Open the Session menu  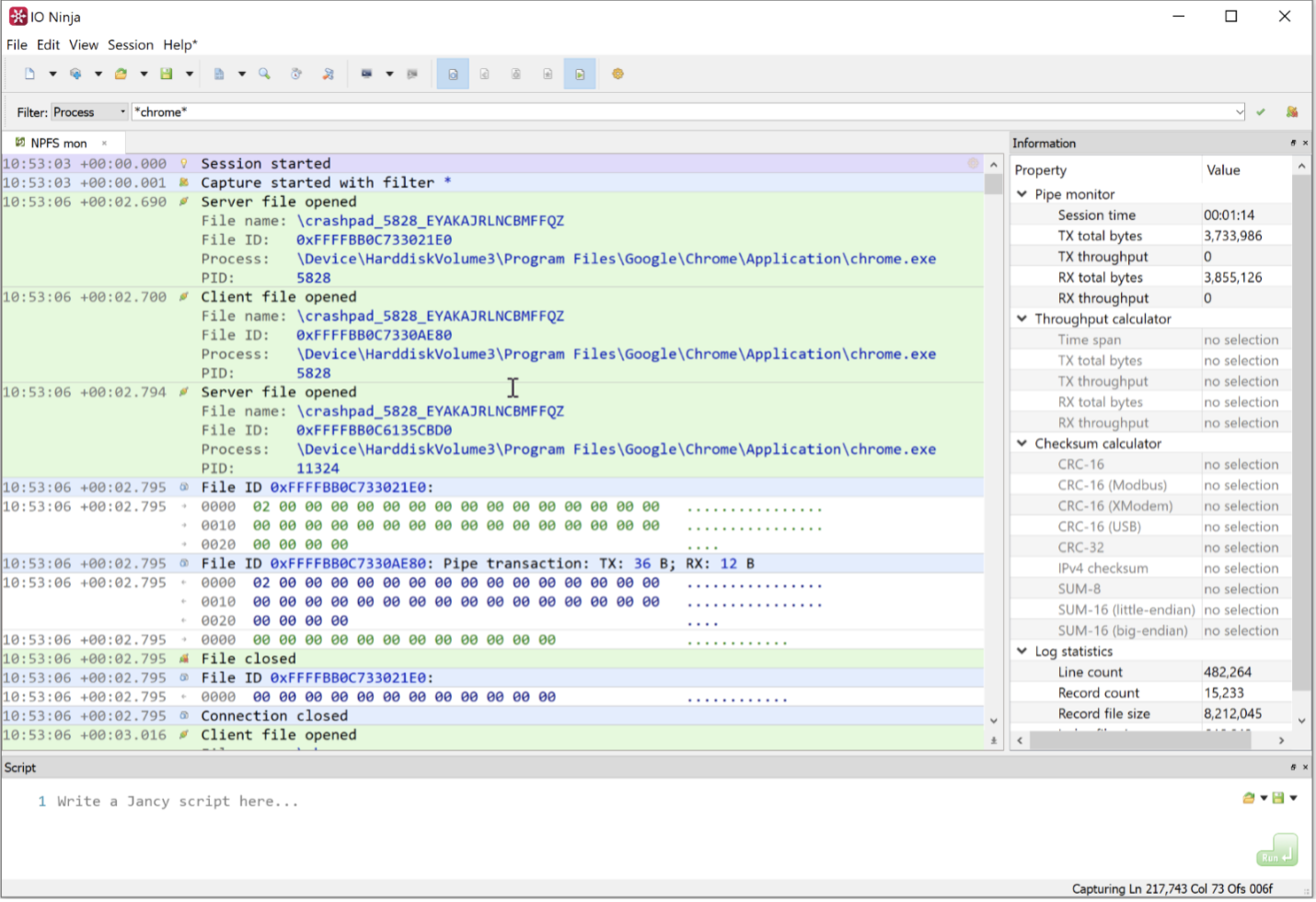coord(131,44)
